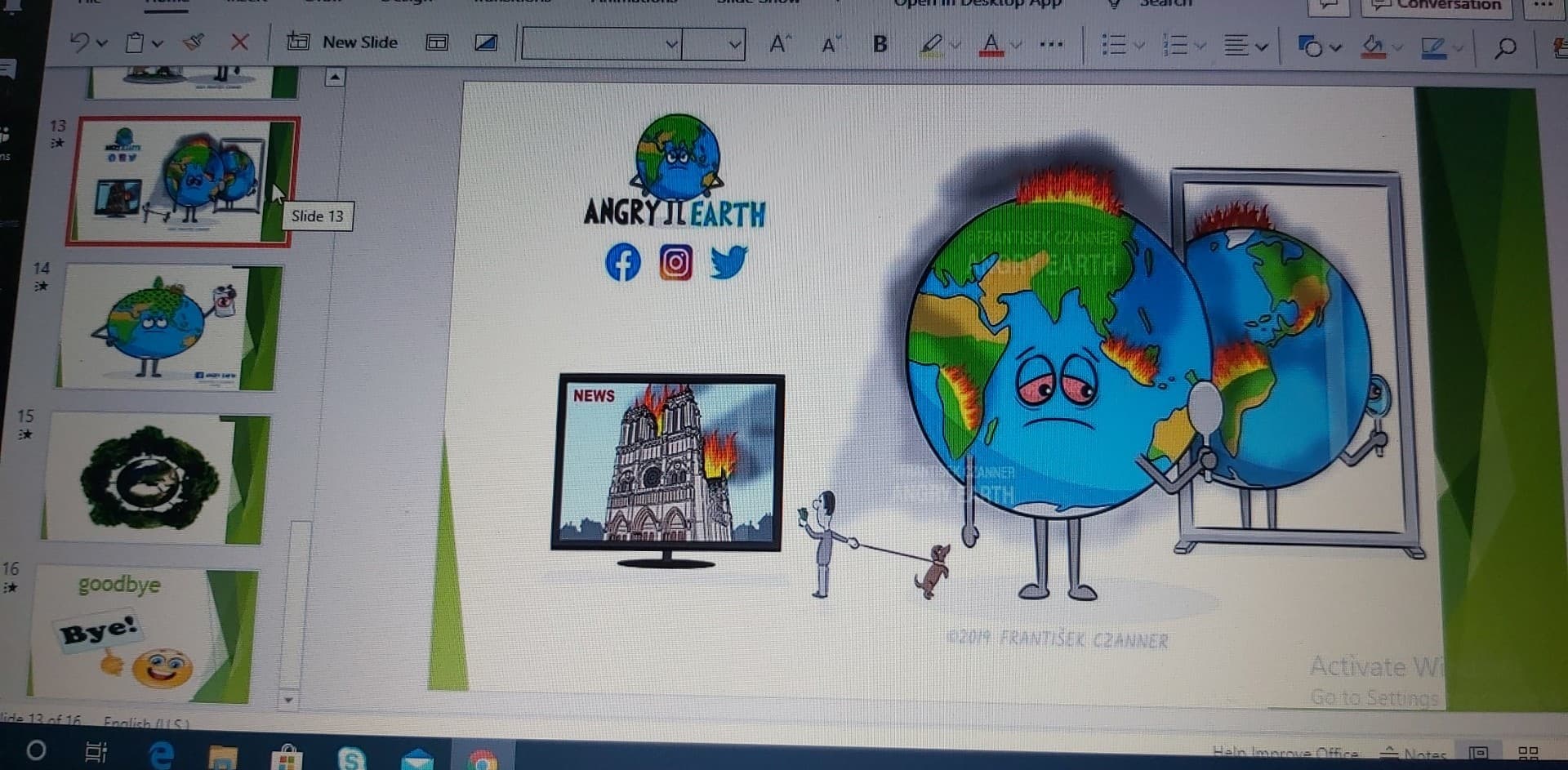
Task: Click the Twitter bird on slide
Action: [728, 262]
